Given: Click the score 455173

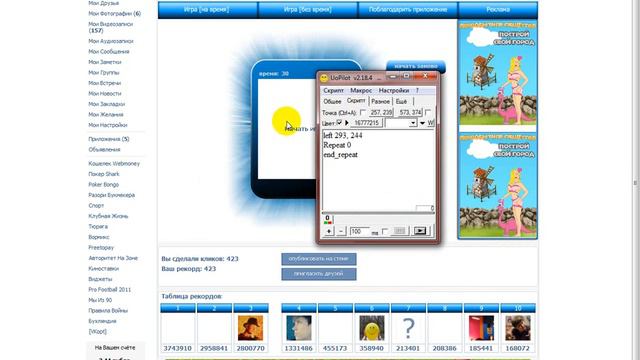Looking at the screenshot, I should tap(335, 349).
